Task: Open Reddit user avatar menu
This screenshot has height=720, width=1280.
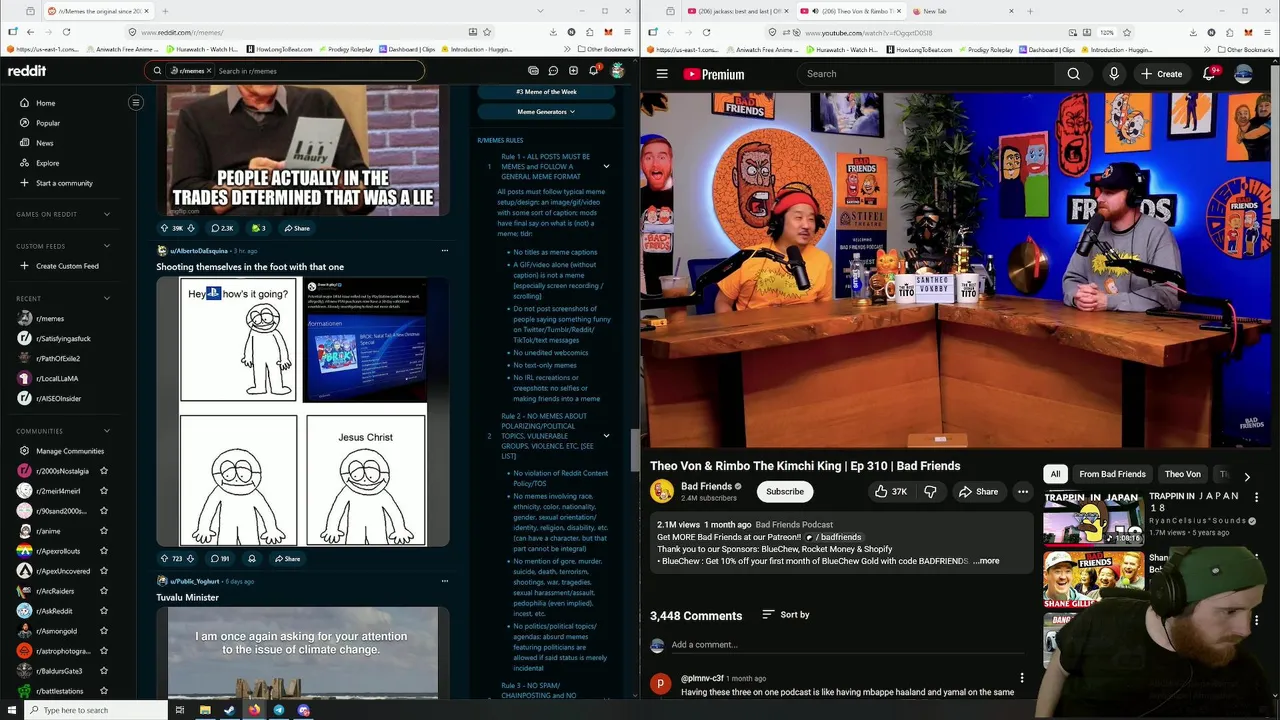Action: tap(618, 71)
